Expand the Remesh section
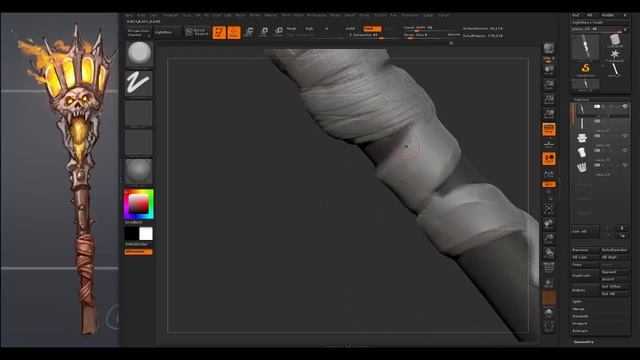 (x=580, y=316)
